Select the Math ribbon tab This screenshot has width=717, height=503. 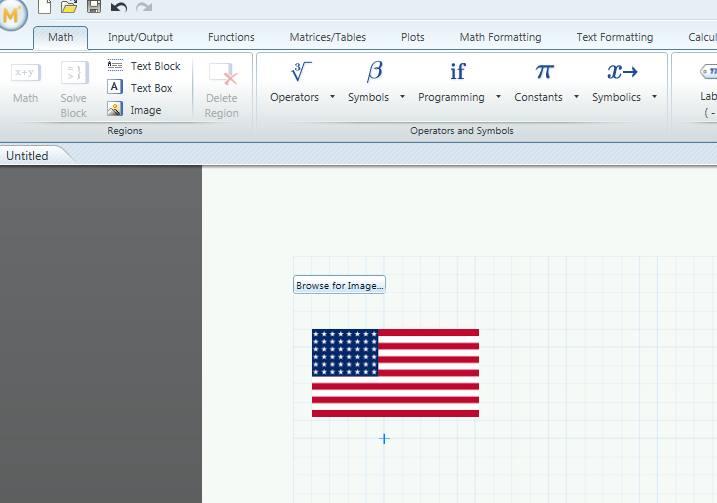60,37
